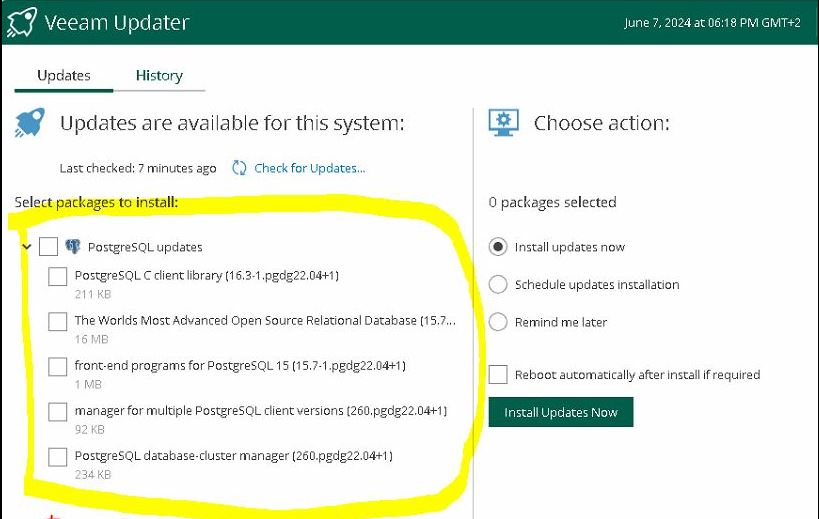819x519 pixels.
Task: Click the 211 KB size label
Action: (93, 294)
